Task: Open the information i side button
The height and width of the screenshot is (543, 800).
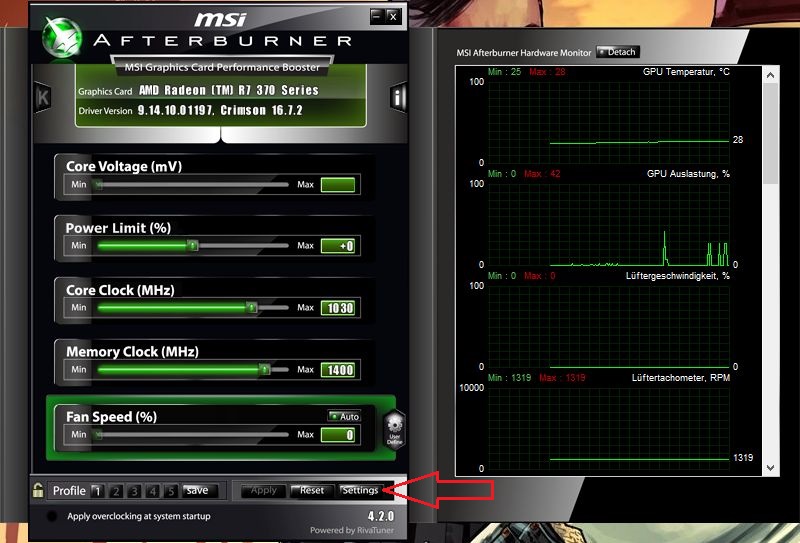Action: click(x=398, y=96)
